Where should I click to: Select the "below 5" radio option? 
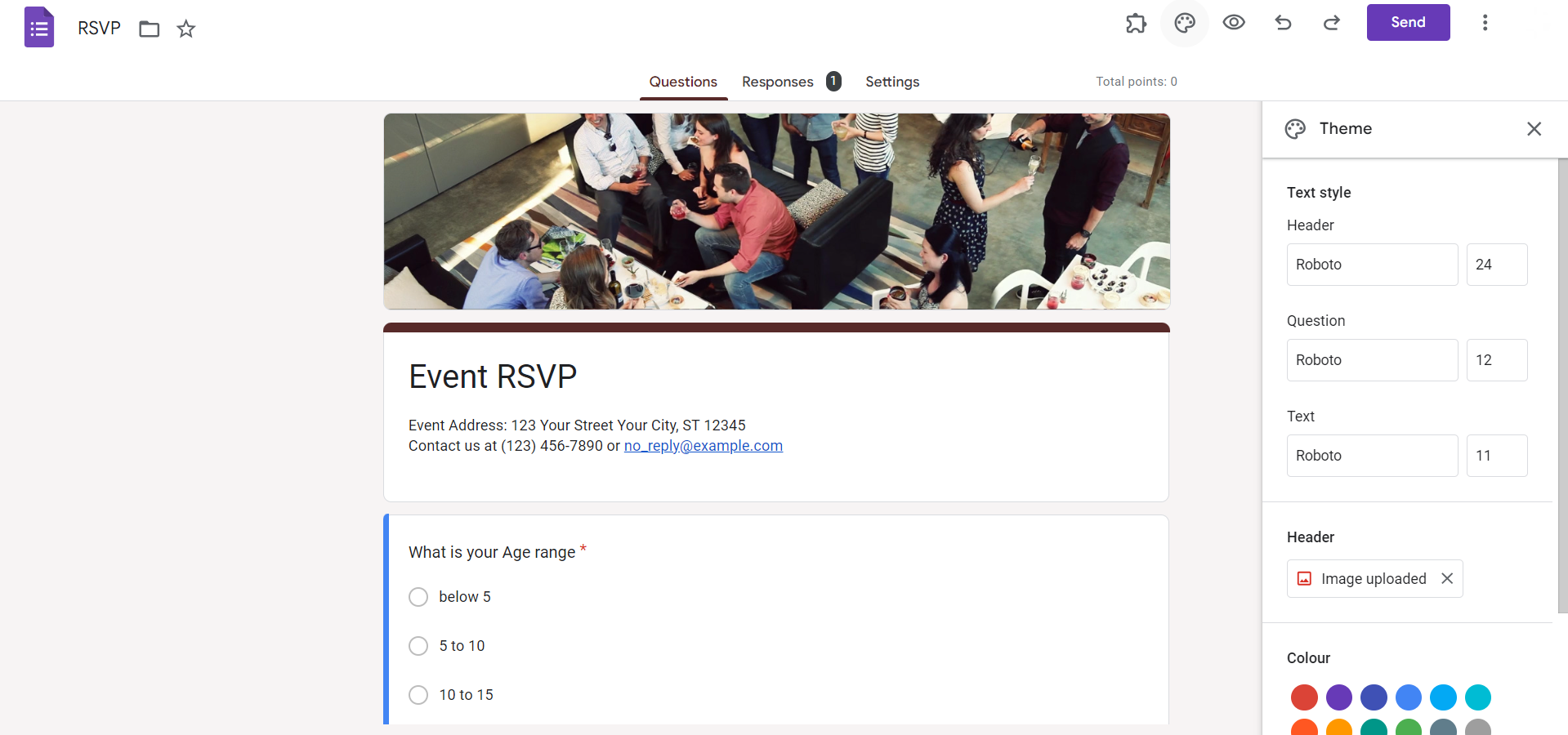point(418,597)
